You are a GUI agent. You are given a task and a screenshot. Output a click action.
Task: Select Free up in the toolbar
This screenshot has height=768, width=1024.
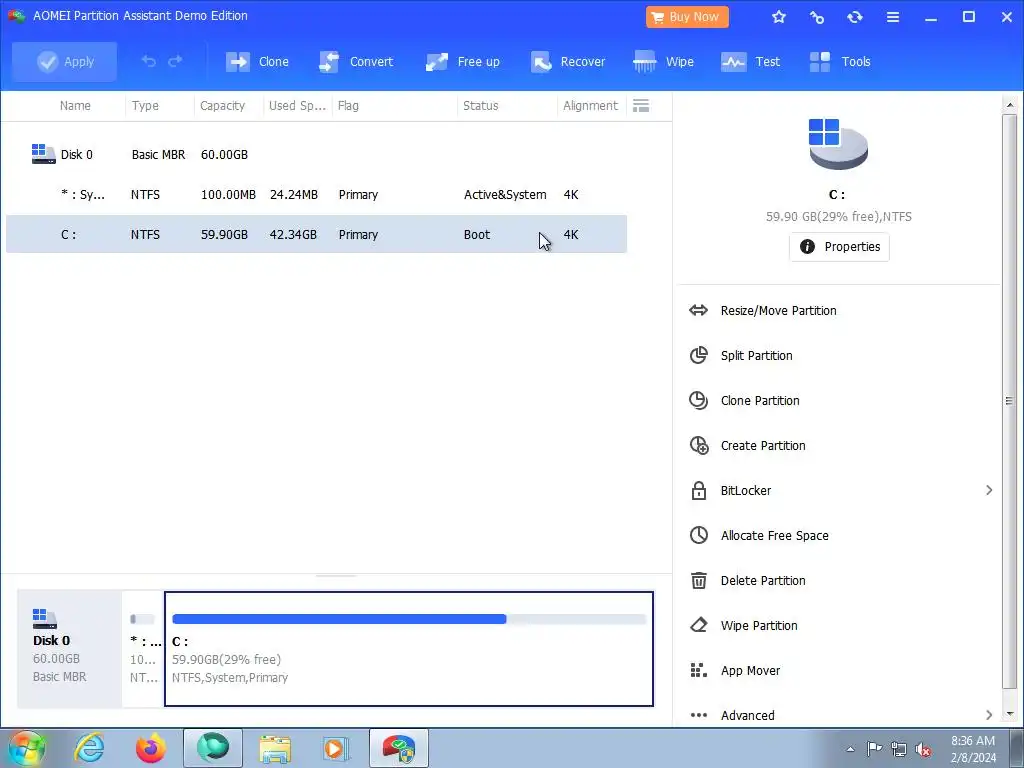pos(462,61)
